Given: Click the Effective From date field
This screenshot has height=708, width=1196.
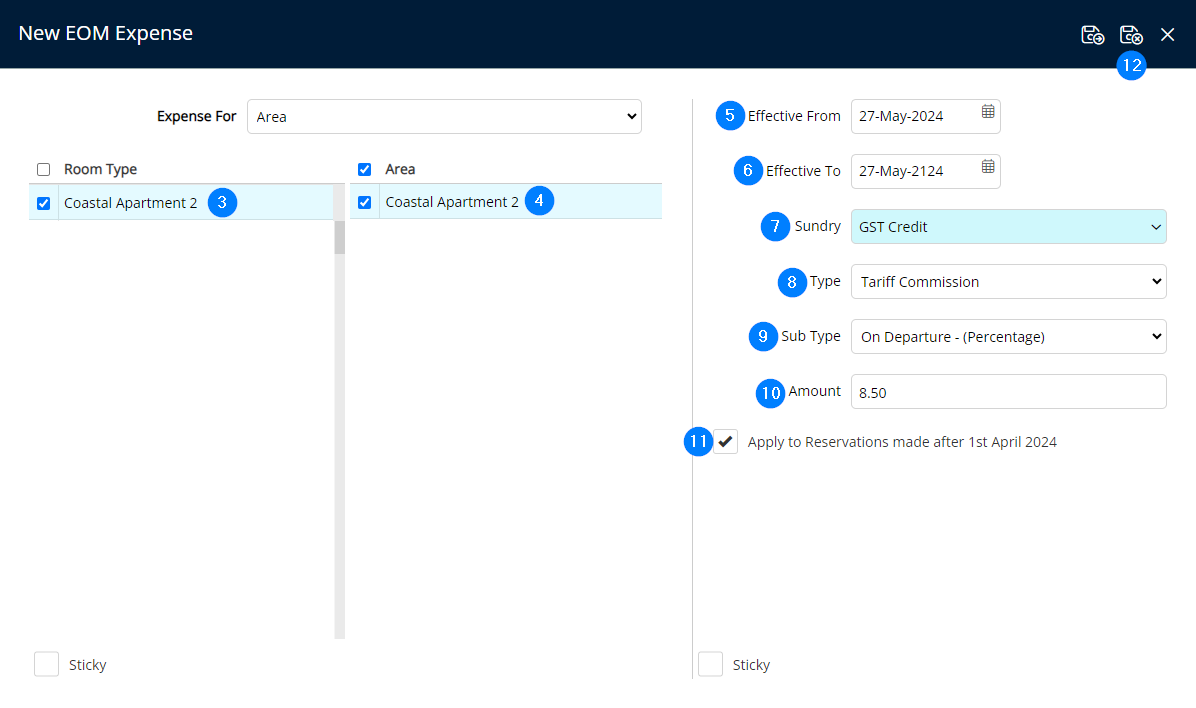Looking at the screenshot, I should click(x=912, y=117).
